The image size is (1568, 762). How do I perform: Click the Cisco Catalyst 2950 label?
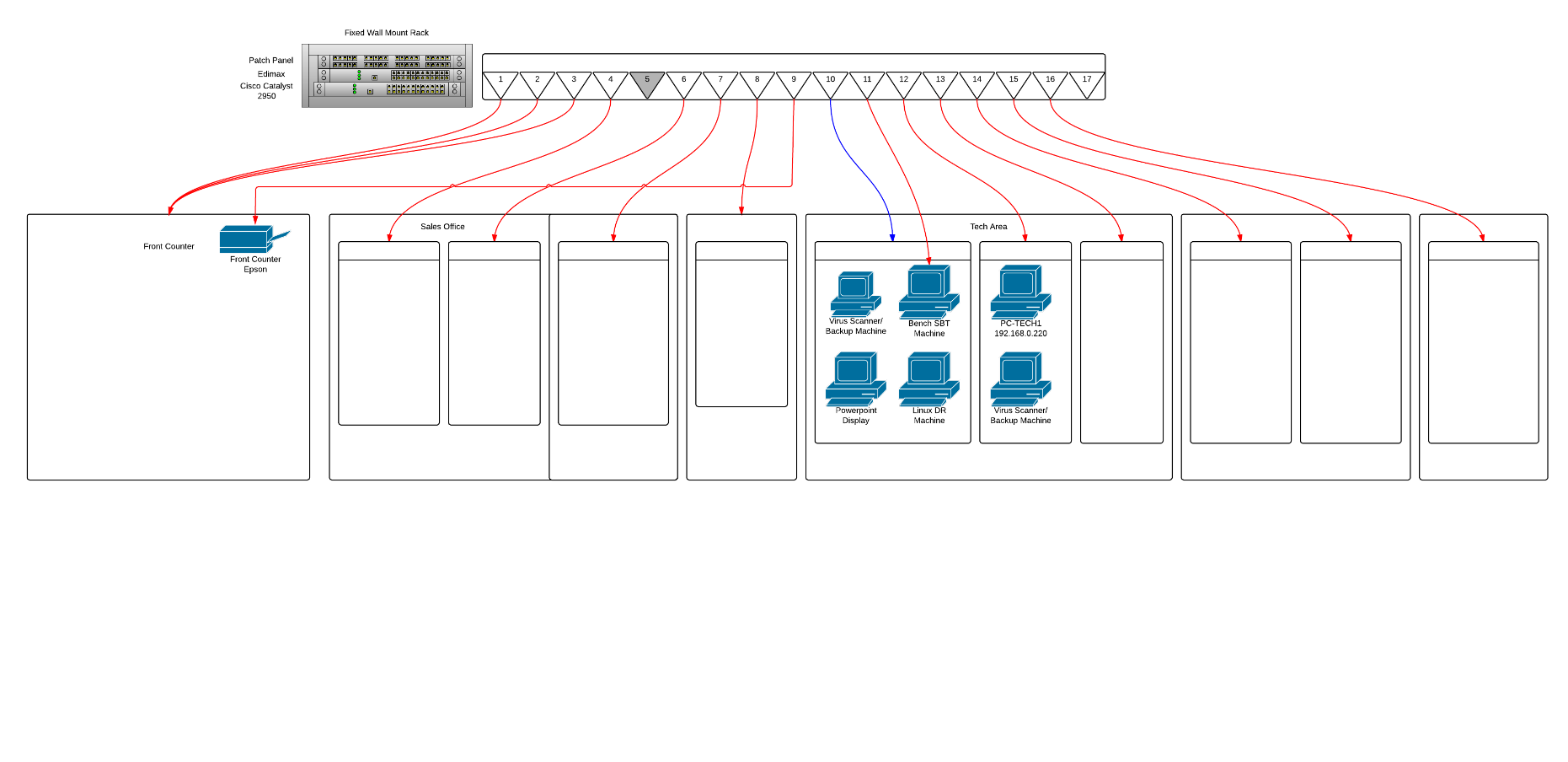point(266,91)
